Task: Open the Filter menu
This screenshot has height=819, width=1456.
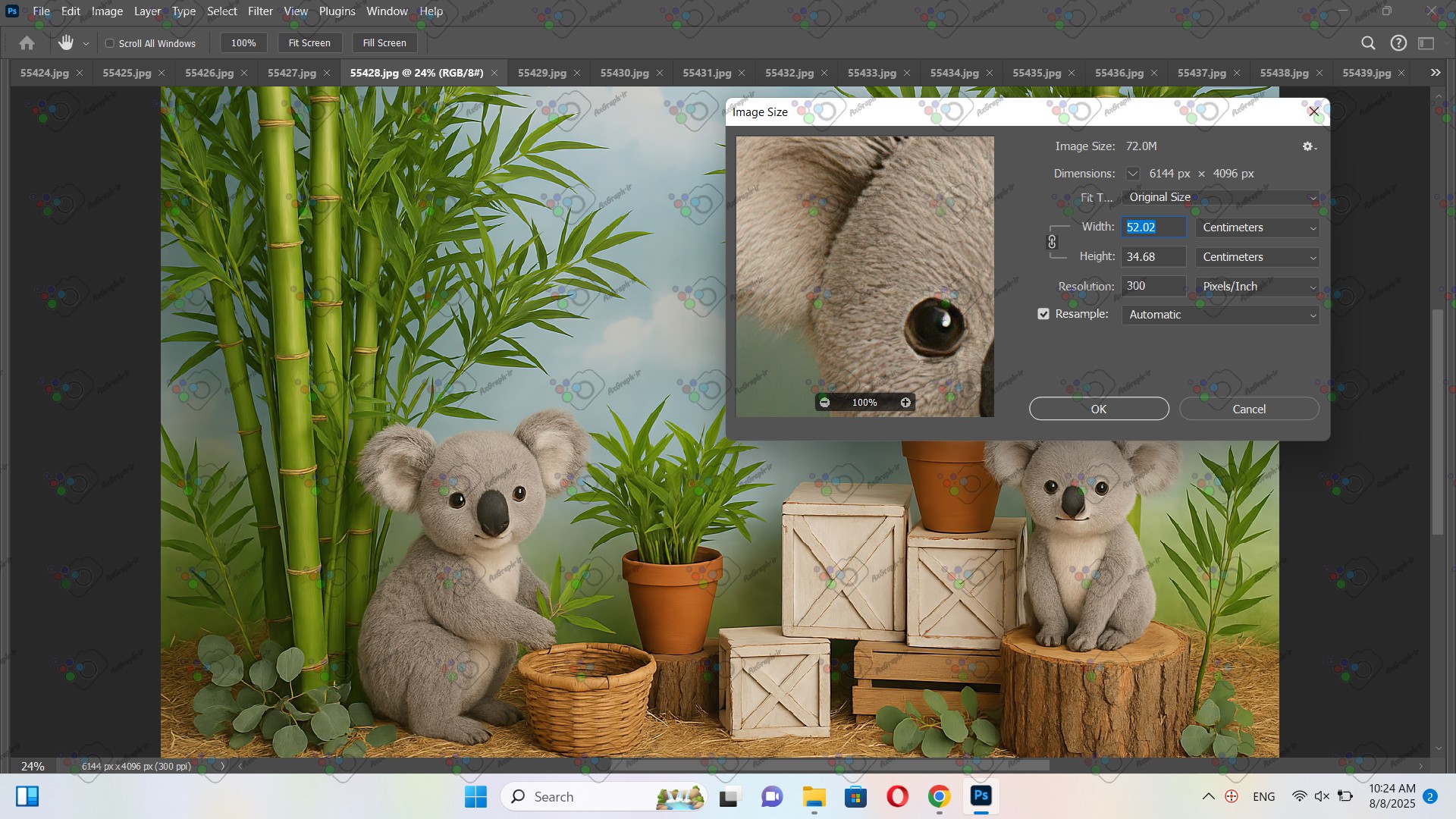Action: click(x=260, y=11)
